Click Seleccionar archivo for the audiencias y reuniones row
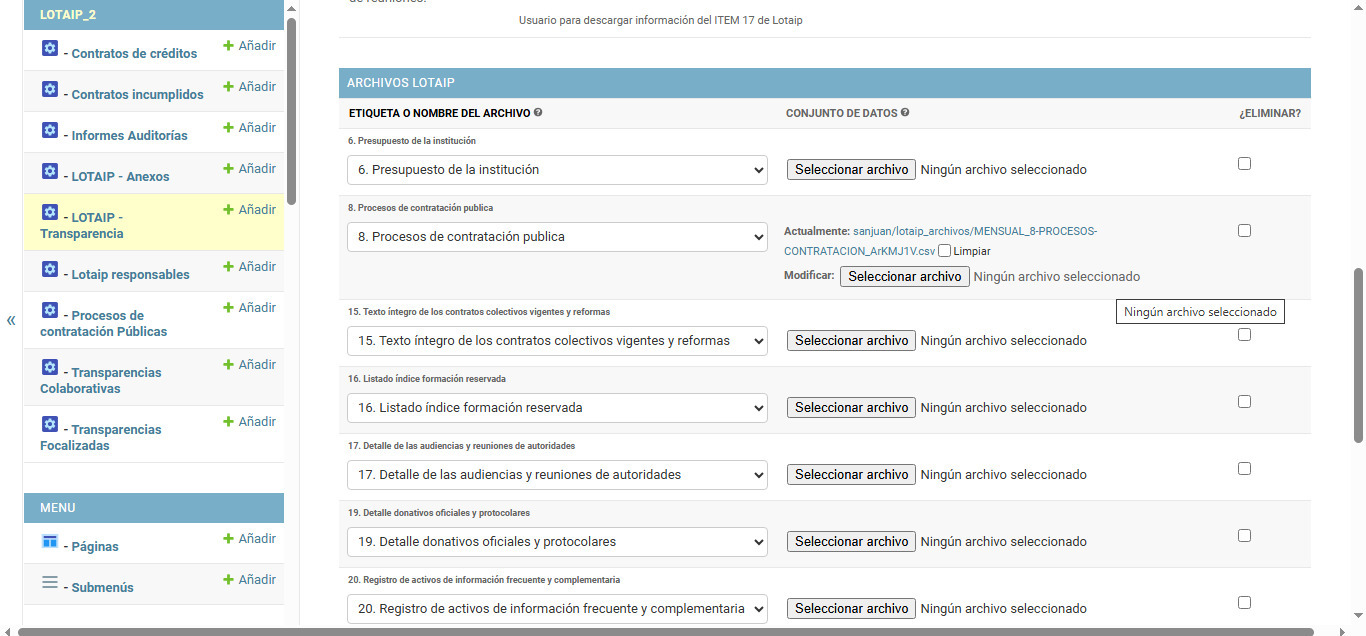This screenshot has height=636, width=1366. [851, 475]
